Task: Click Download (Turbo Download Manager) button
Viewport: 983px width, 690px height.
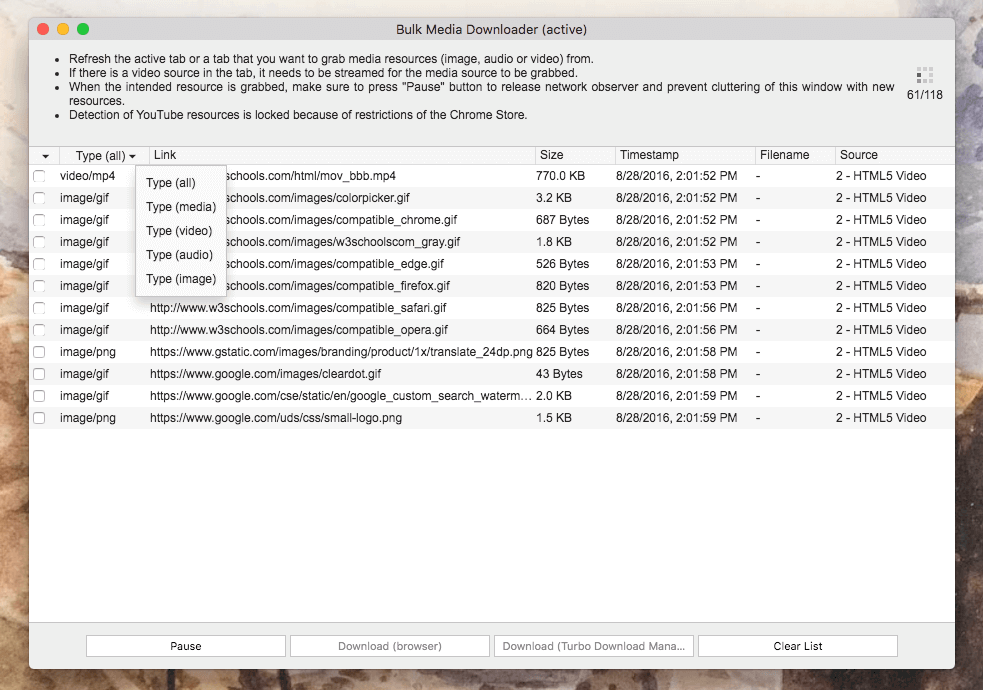Action: [x=594, y=646]
